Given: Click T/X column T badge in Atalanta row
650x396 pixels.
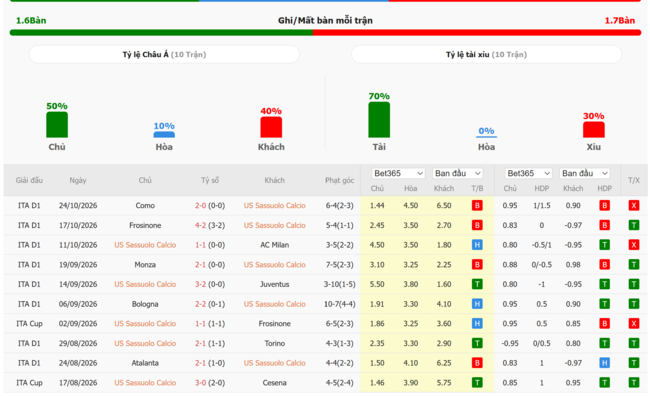Looking at the screenshot, I should 633,363.
